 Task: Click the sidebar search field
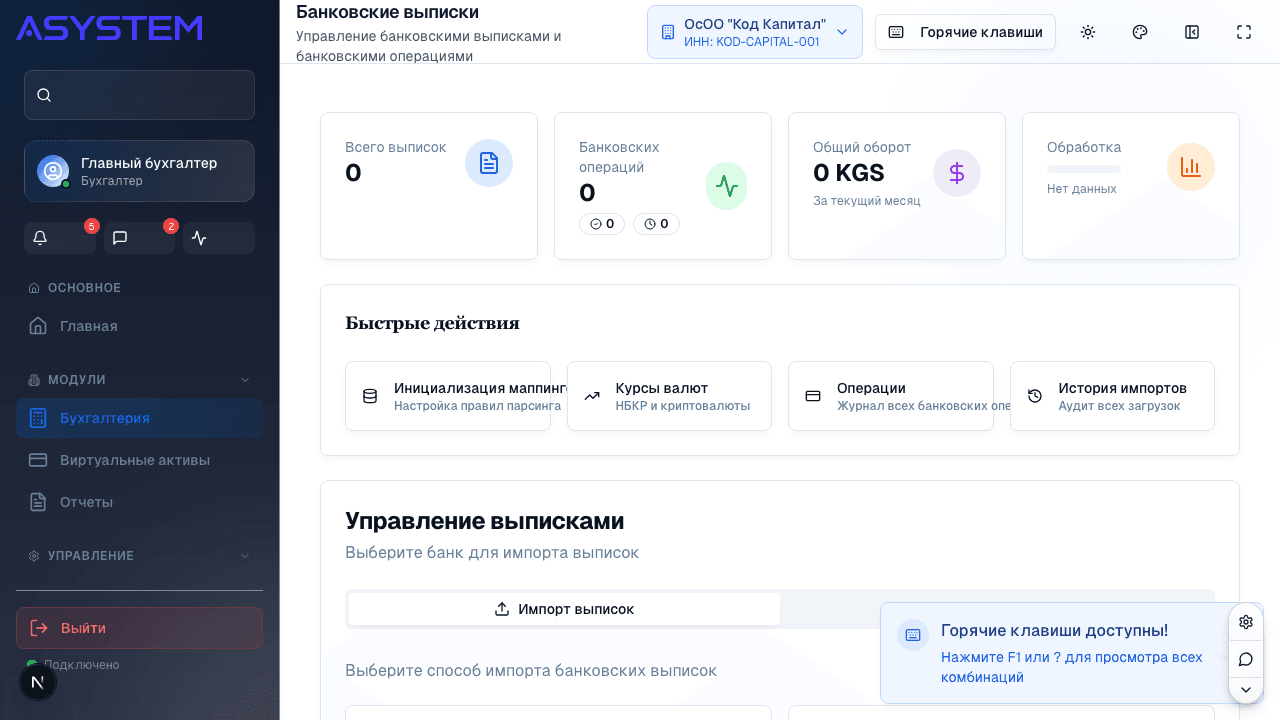139,94
